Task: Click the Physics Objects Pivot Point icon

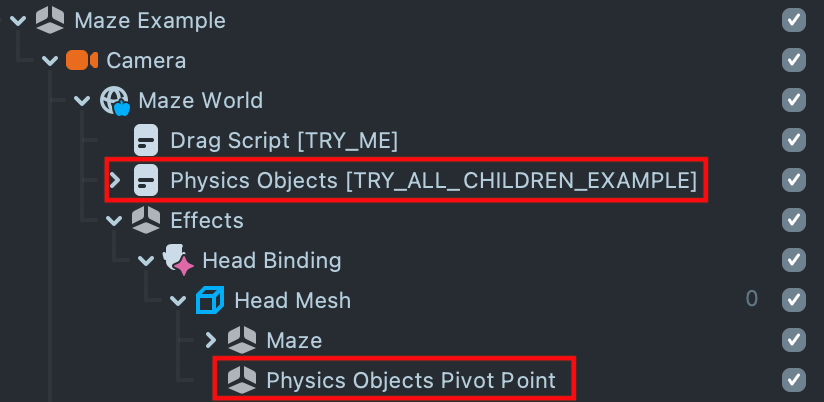Action: click(242, 380)
